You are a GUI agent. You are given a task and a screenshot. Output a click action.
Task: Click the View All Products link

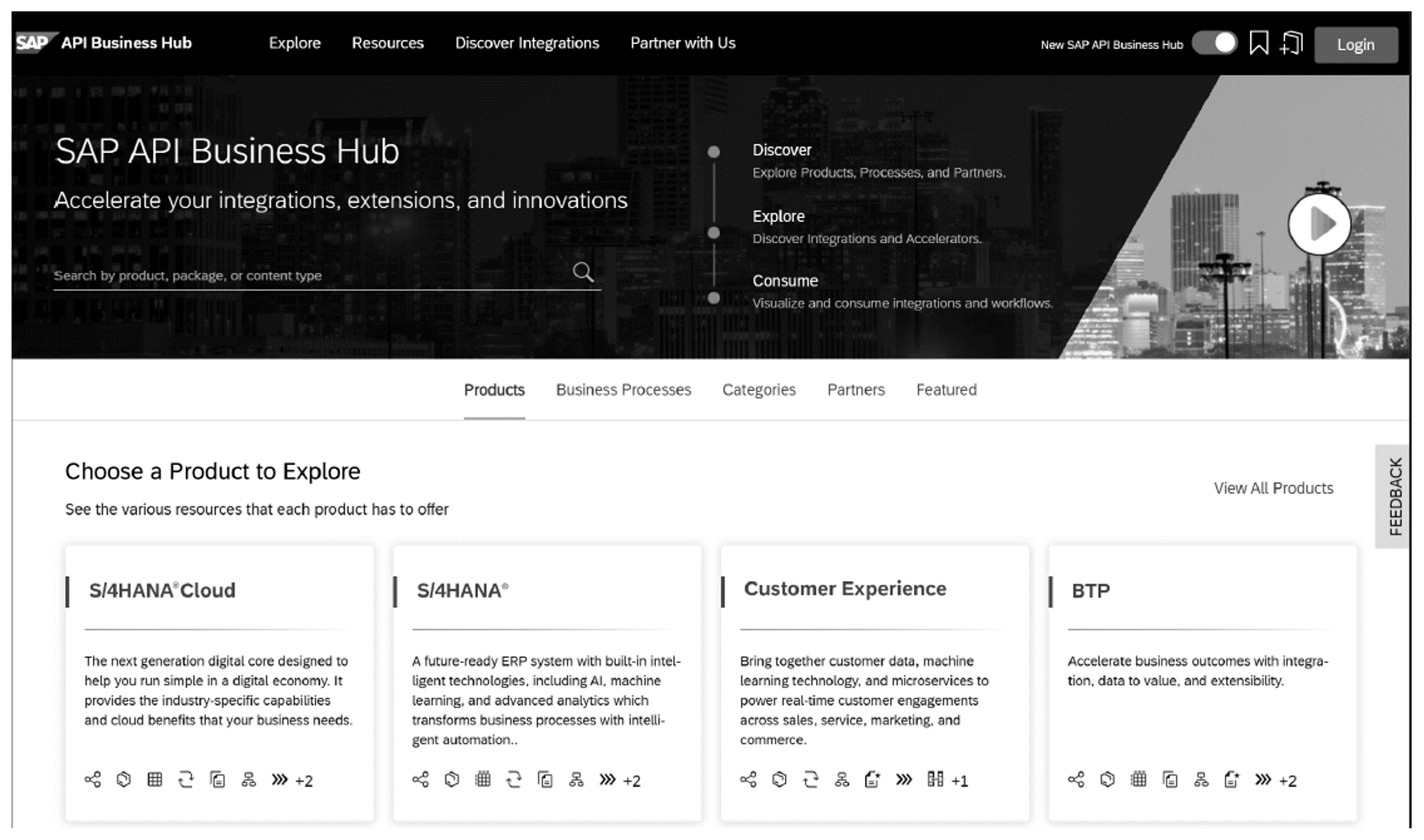(1273, 488)
